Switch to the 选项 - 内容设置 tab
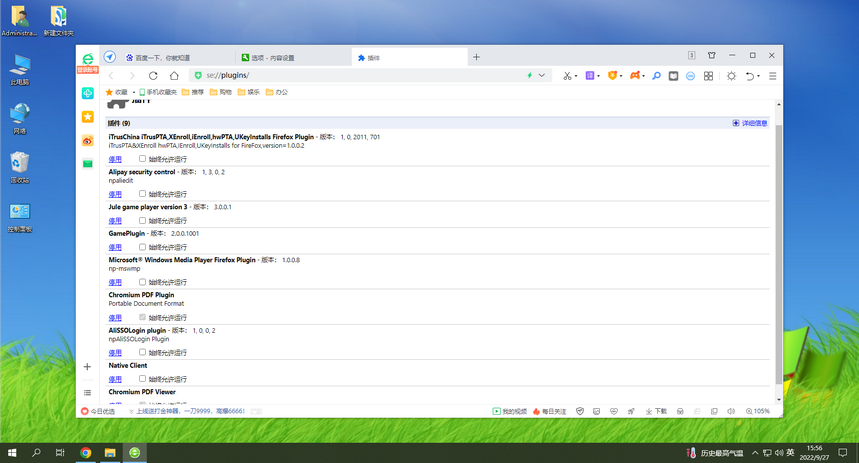Viewport: 859px width, 463px height. (293, 58)
